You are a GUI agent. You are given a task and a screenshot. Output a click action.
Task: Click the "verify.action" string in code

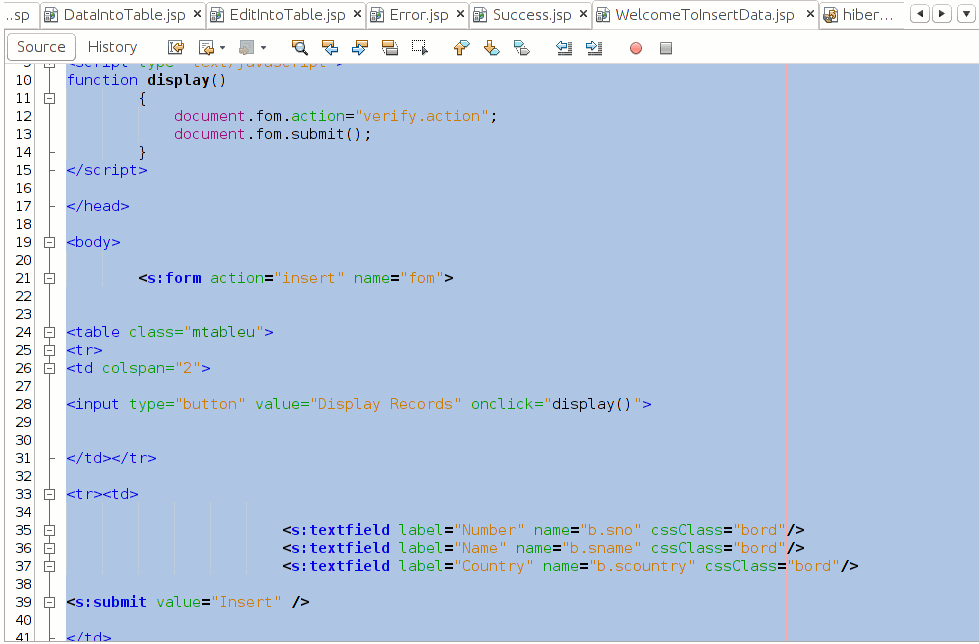click(422, 116)
